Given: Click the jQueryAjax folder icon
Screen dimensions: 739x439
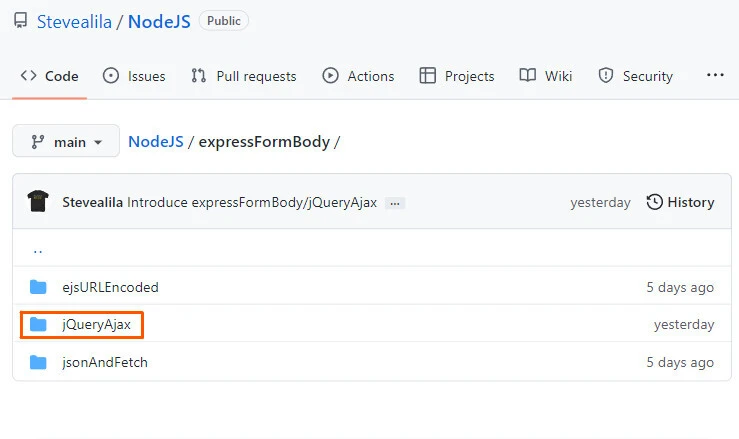Looking at the screenshot, I should click(38, 325).
